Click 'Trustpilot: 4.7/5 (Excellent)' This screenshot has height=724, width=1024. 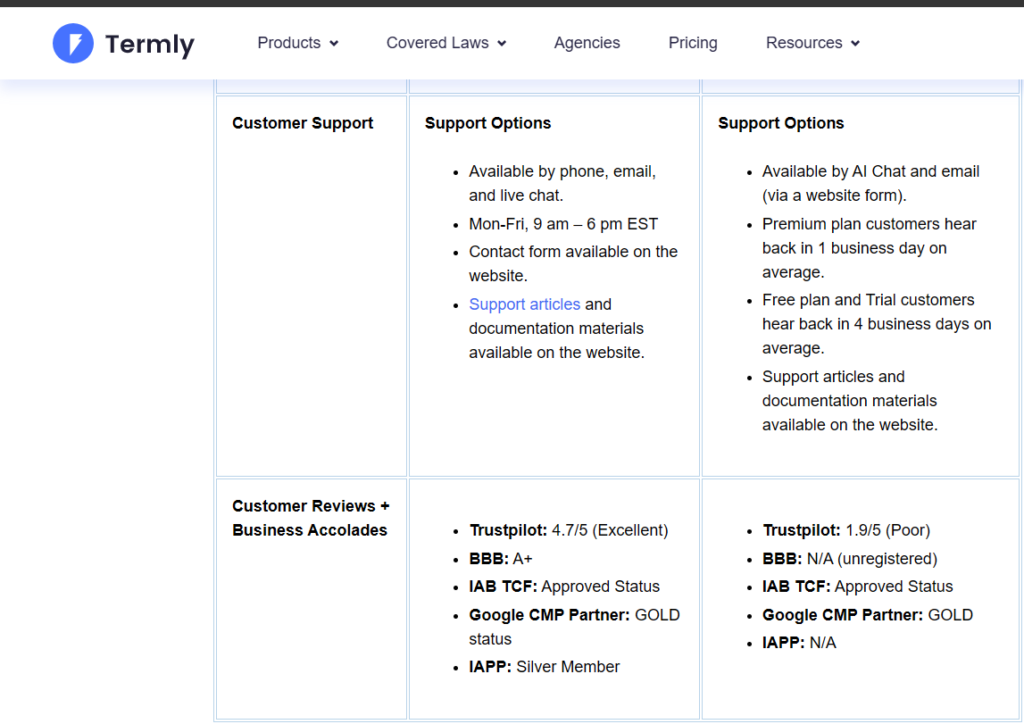(x=569, y=530)
